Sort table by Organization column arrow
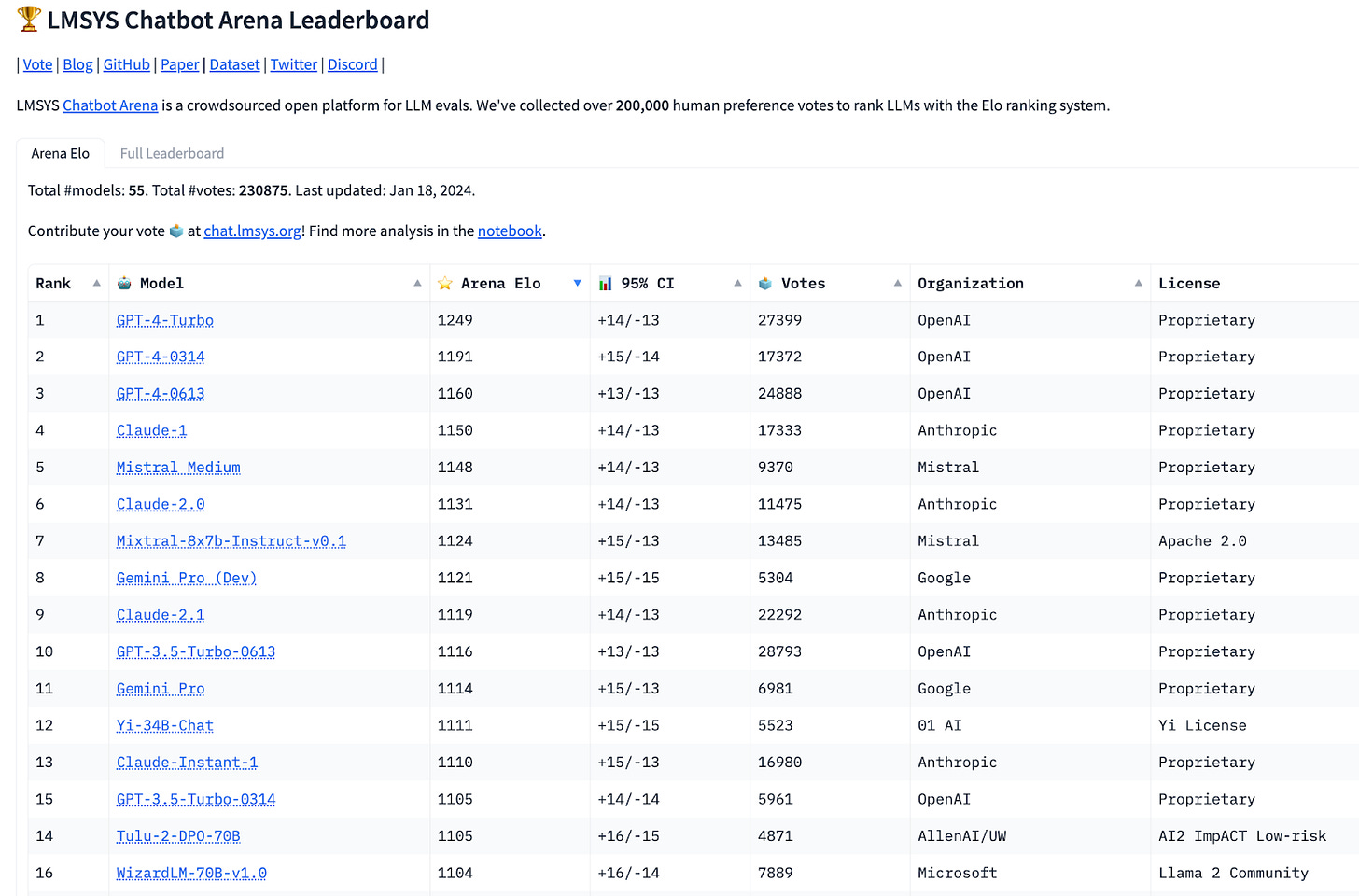 (x=1139, y=283)
